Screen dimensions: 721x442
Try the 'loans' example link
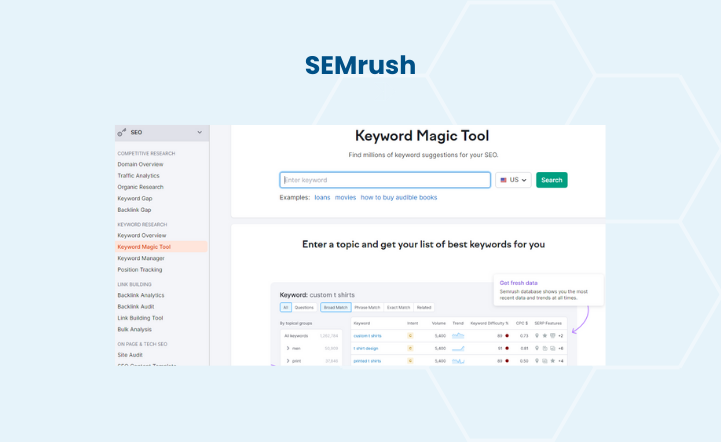322,197
